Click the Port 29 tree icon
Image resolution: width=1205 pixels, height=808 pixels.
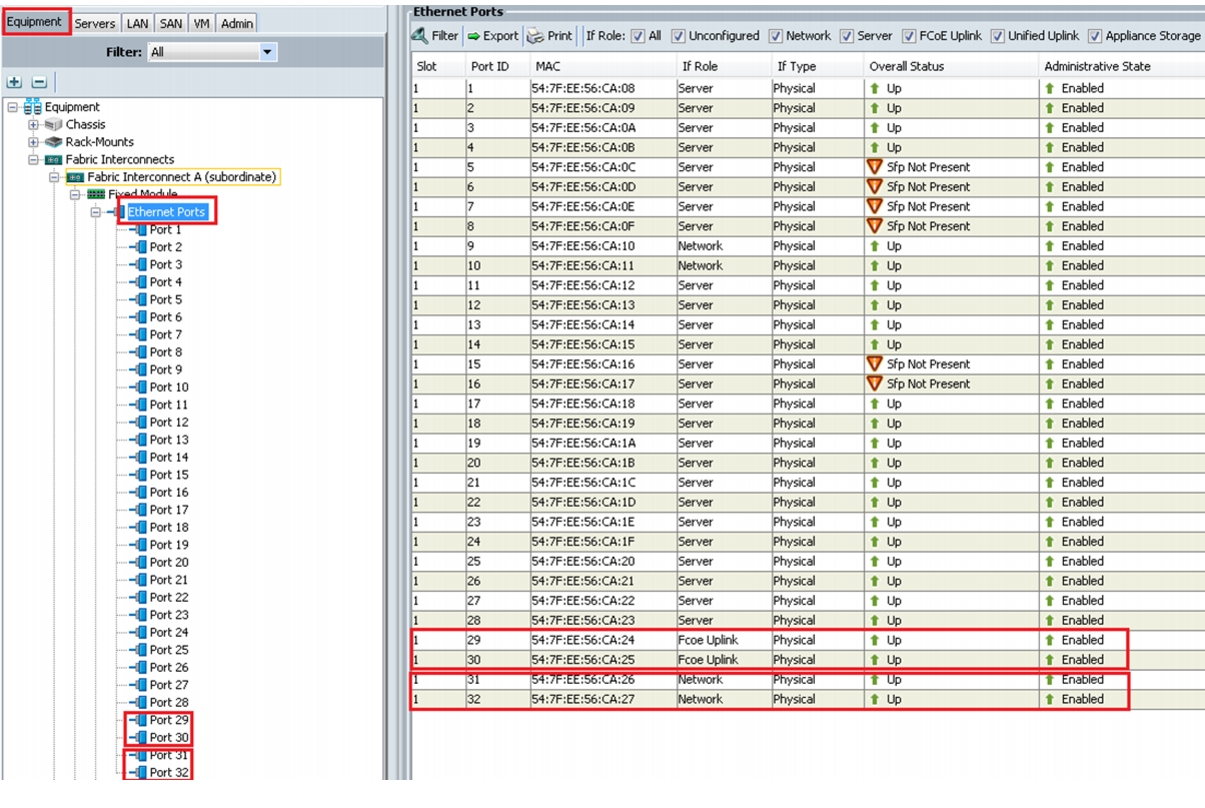click(140, 720)
